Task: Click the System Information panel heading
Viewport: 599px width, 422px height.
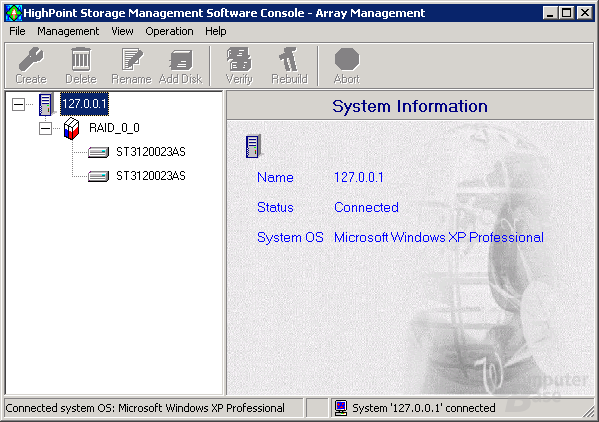Action: [410, 106]
